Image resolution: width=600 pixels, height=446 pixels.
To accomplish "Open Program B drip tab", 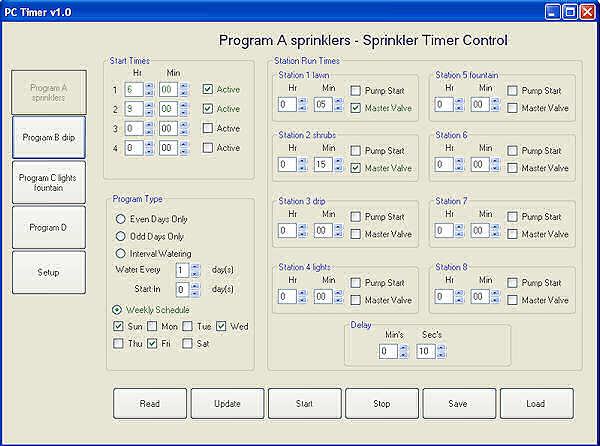I will (x=49, y=137).
